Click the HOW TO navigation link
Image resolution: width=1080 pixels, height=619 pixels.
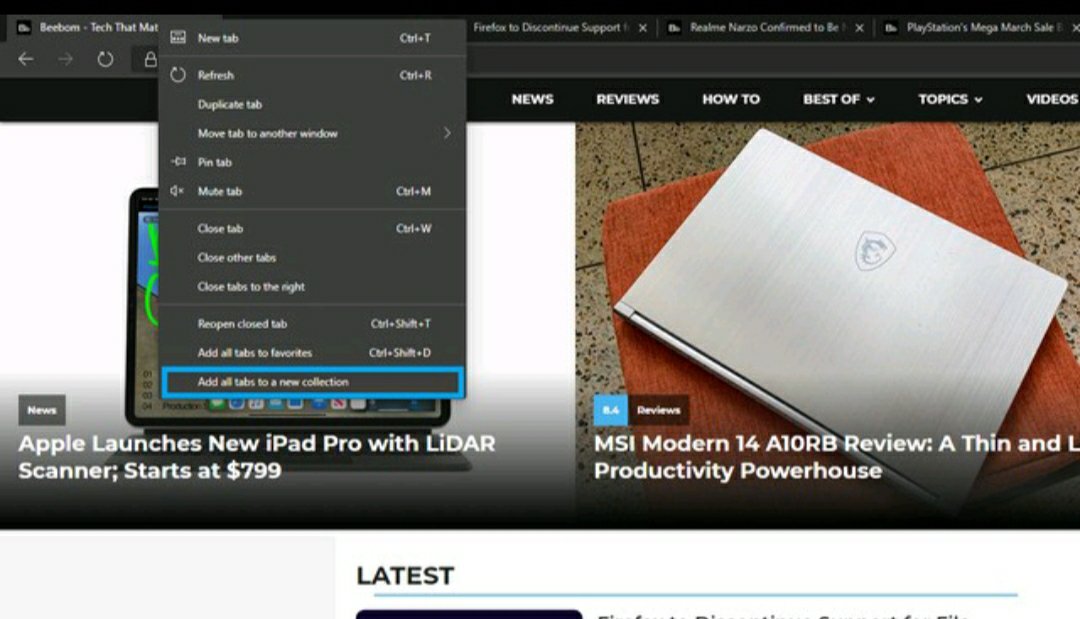730,99
